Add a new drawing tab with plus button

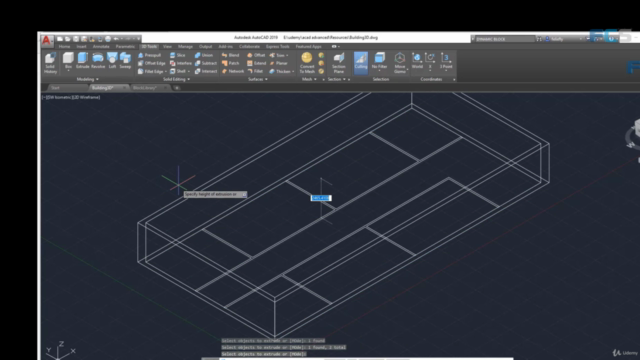(177, 88)
